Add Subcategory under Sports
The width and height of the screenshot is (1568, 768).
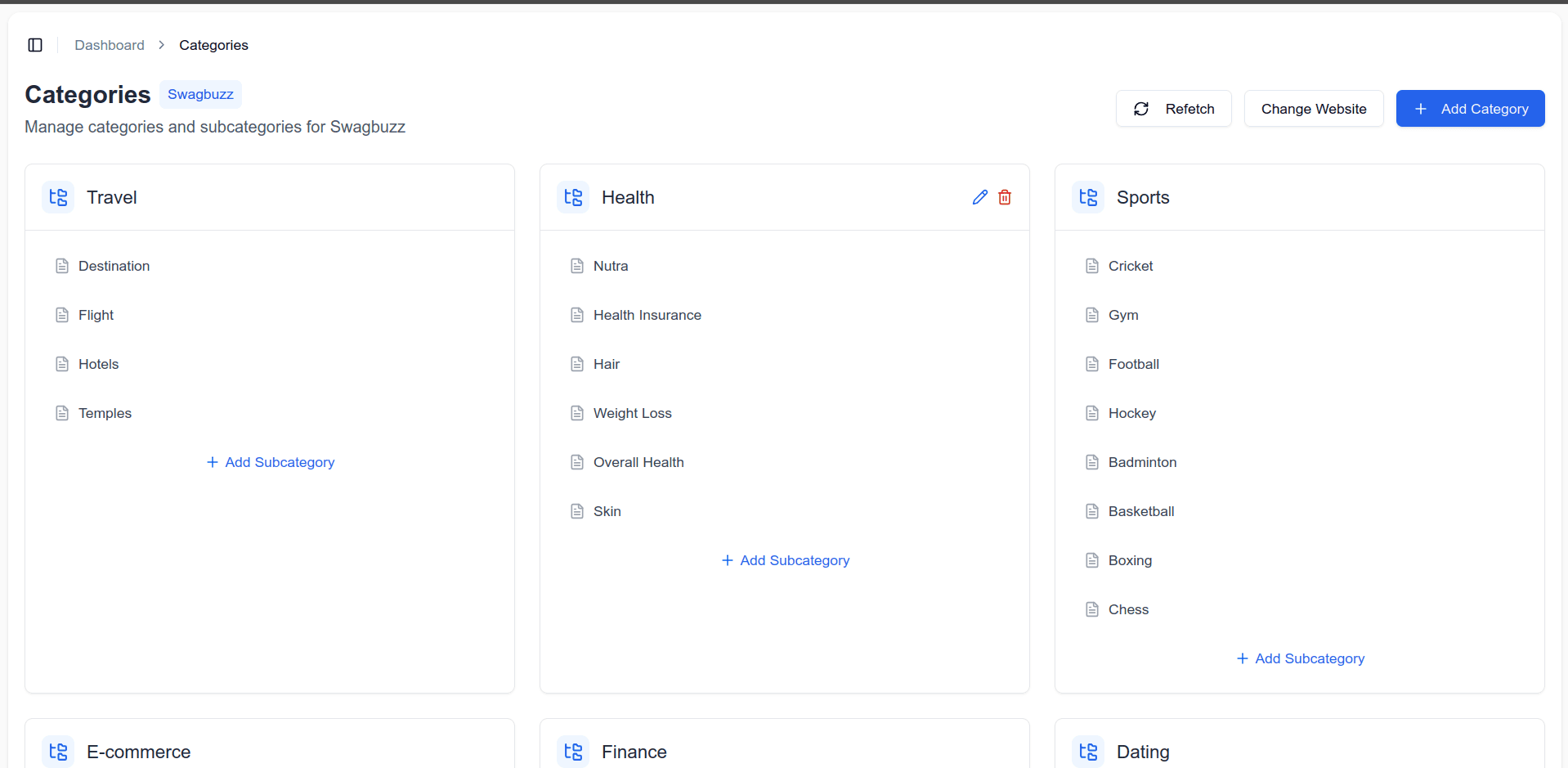[1301, 658]
